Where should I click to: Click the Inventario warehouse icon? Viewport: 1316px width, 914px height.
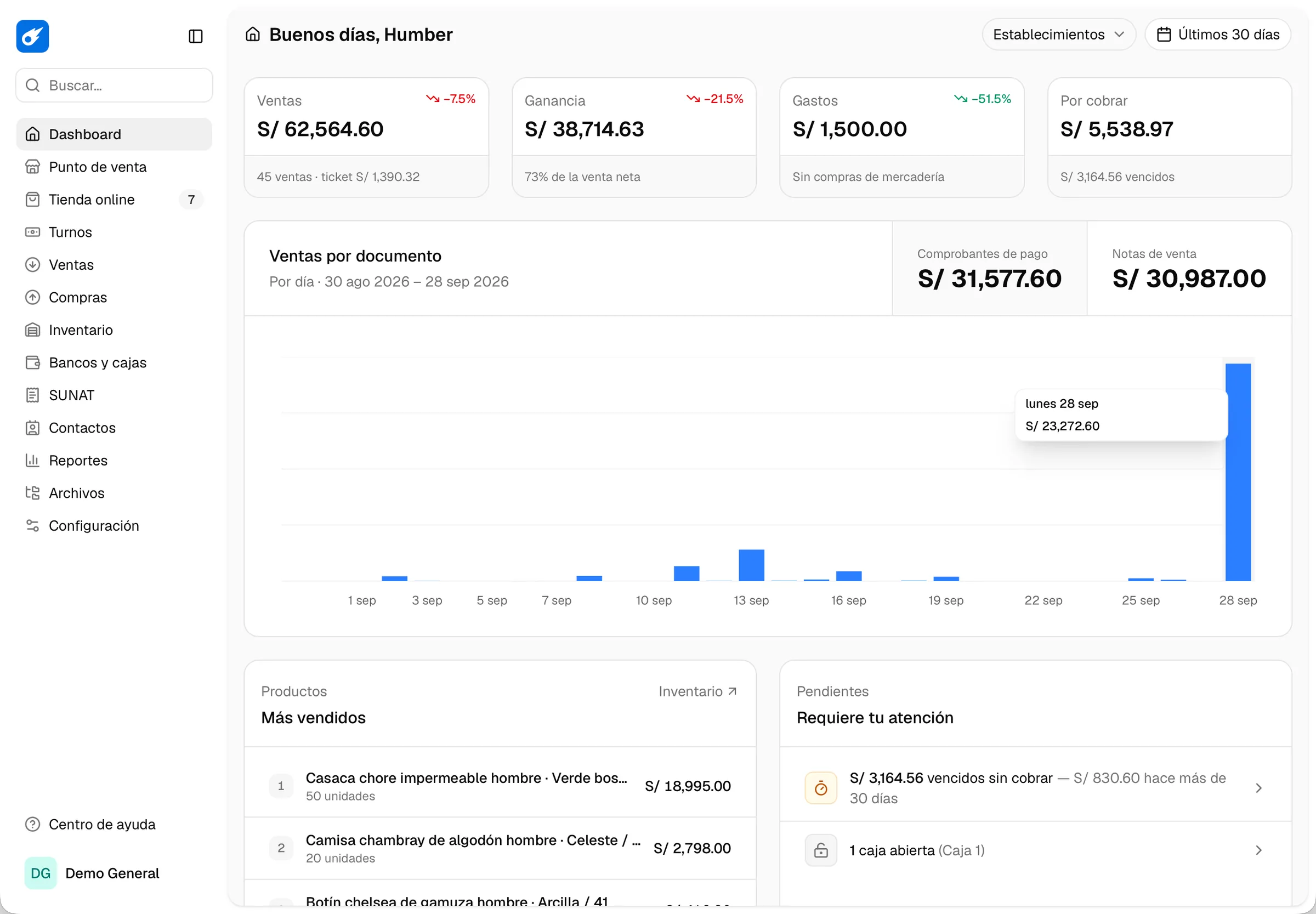[x=33, y=330]
